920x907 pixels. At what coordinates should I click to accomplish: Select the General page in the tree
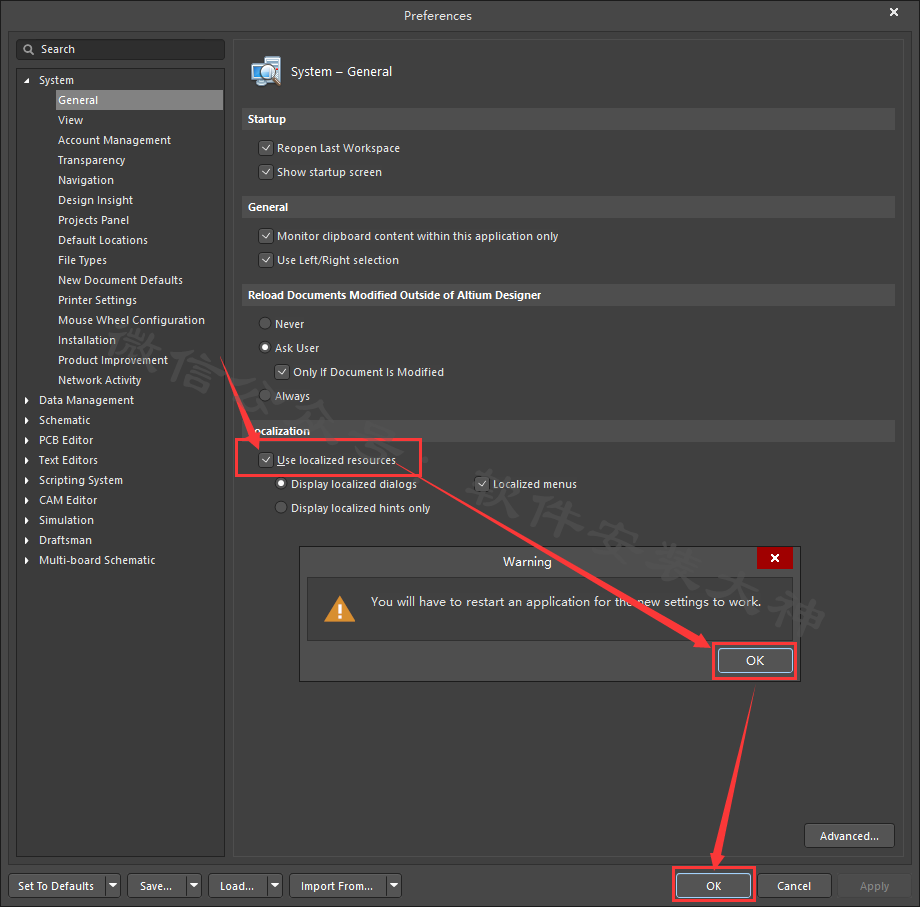click(x=139, y=100)
